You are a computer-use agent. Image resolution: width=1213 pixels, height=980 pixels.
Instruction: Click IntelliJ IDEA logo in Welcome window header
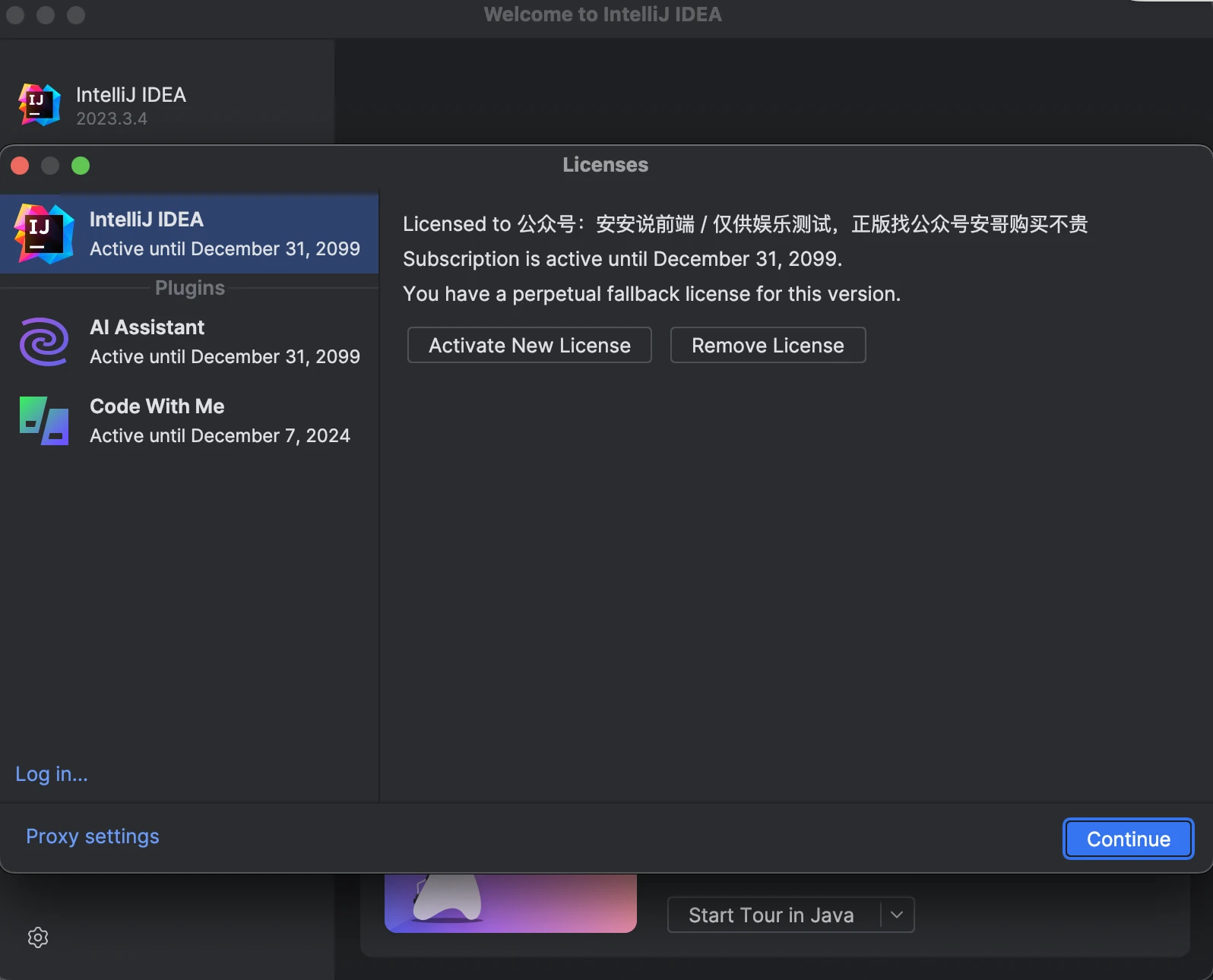[40, 105]
